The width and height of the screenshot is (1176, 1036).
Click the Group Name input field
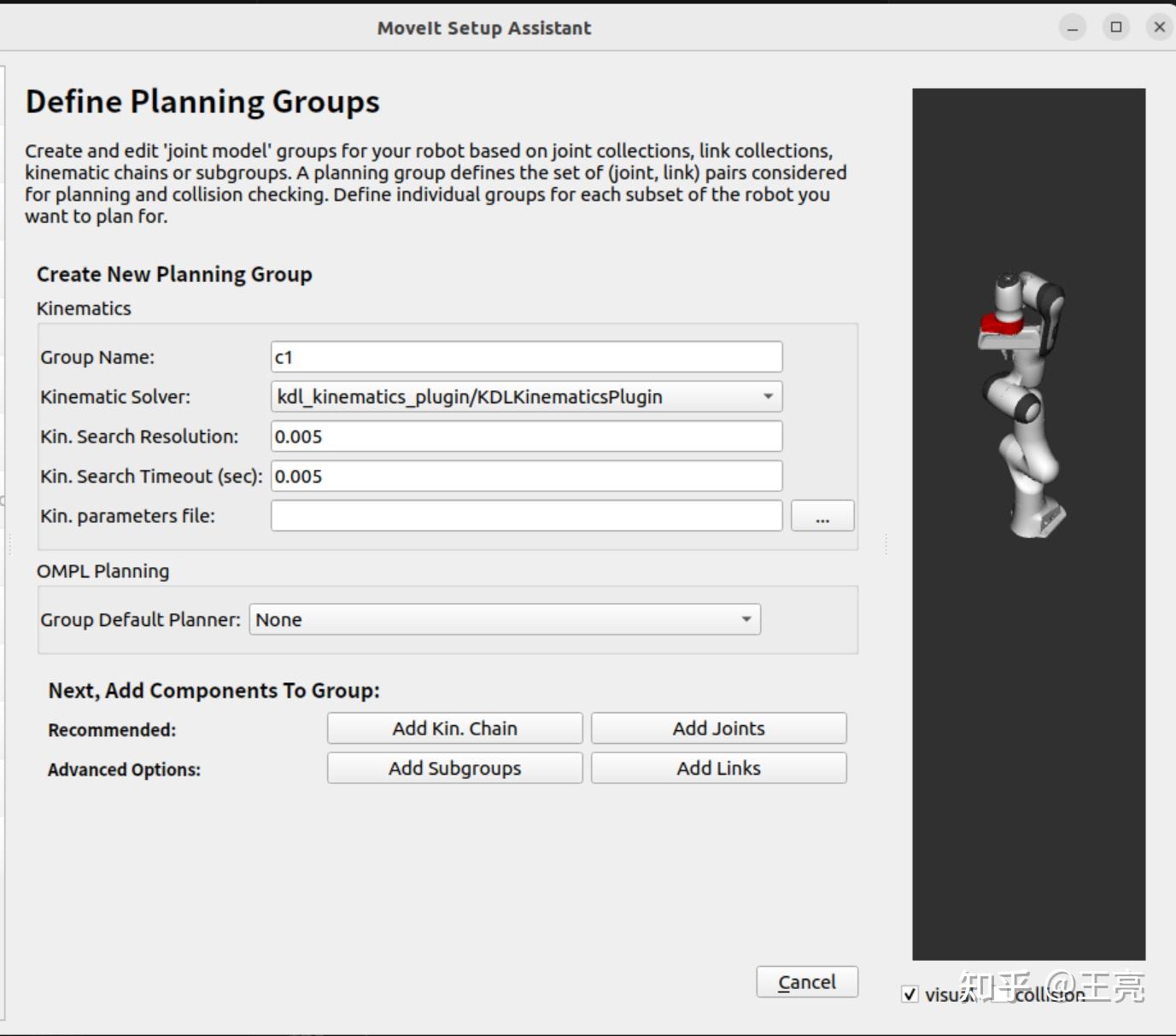click(526, 357)
